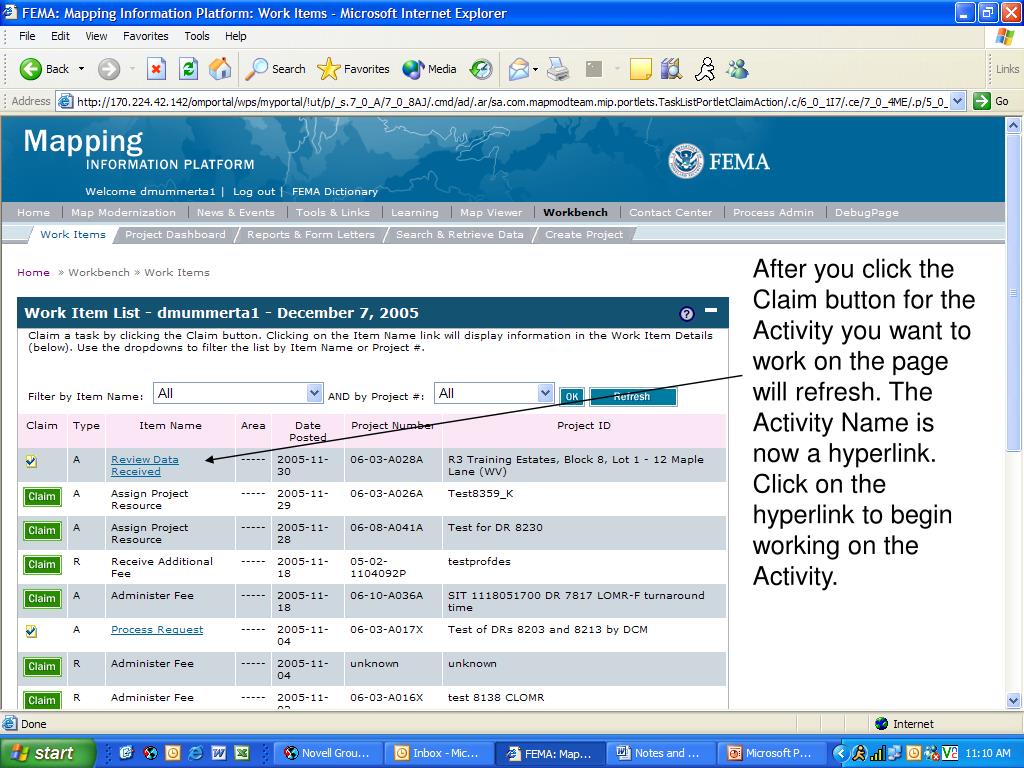
Task: Claim the Test8359_K Assign Project Resource task
Action: click(x=42, y=496)
